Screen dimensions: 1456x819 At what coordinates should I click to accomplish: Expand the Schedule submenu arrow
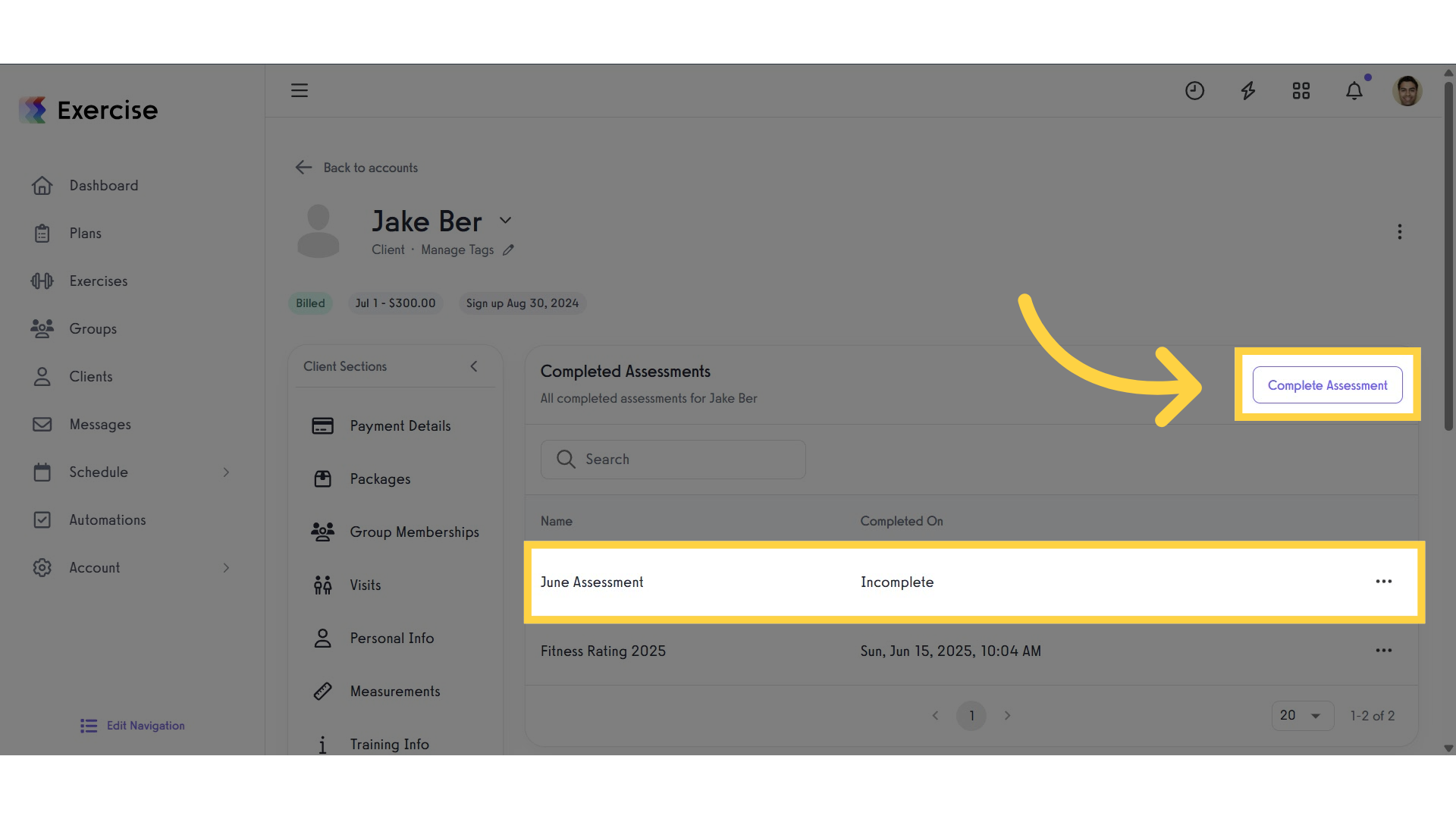[x=226, y=472]
